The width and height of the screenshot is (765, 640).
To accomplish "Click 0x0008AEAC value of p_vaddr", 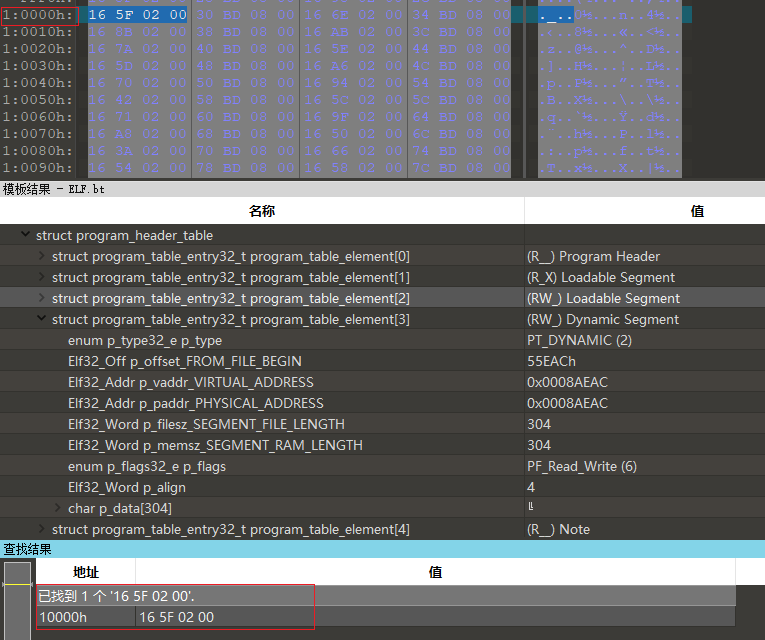I will pos(567,382).
